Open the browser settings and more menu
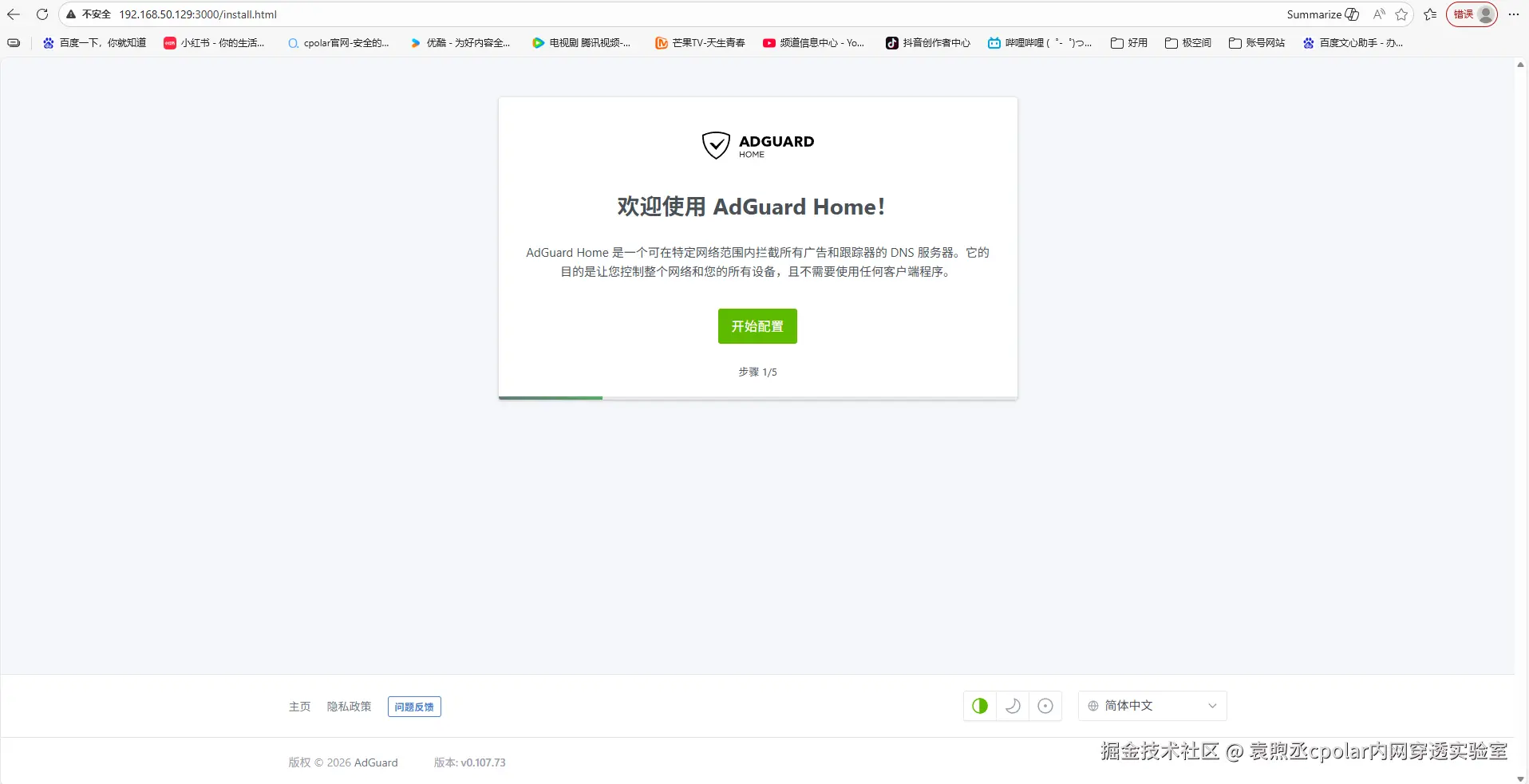Image resolution: width=1529 pixels, height=784 pixels. (x=1514, y=14)
